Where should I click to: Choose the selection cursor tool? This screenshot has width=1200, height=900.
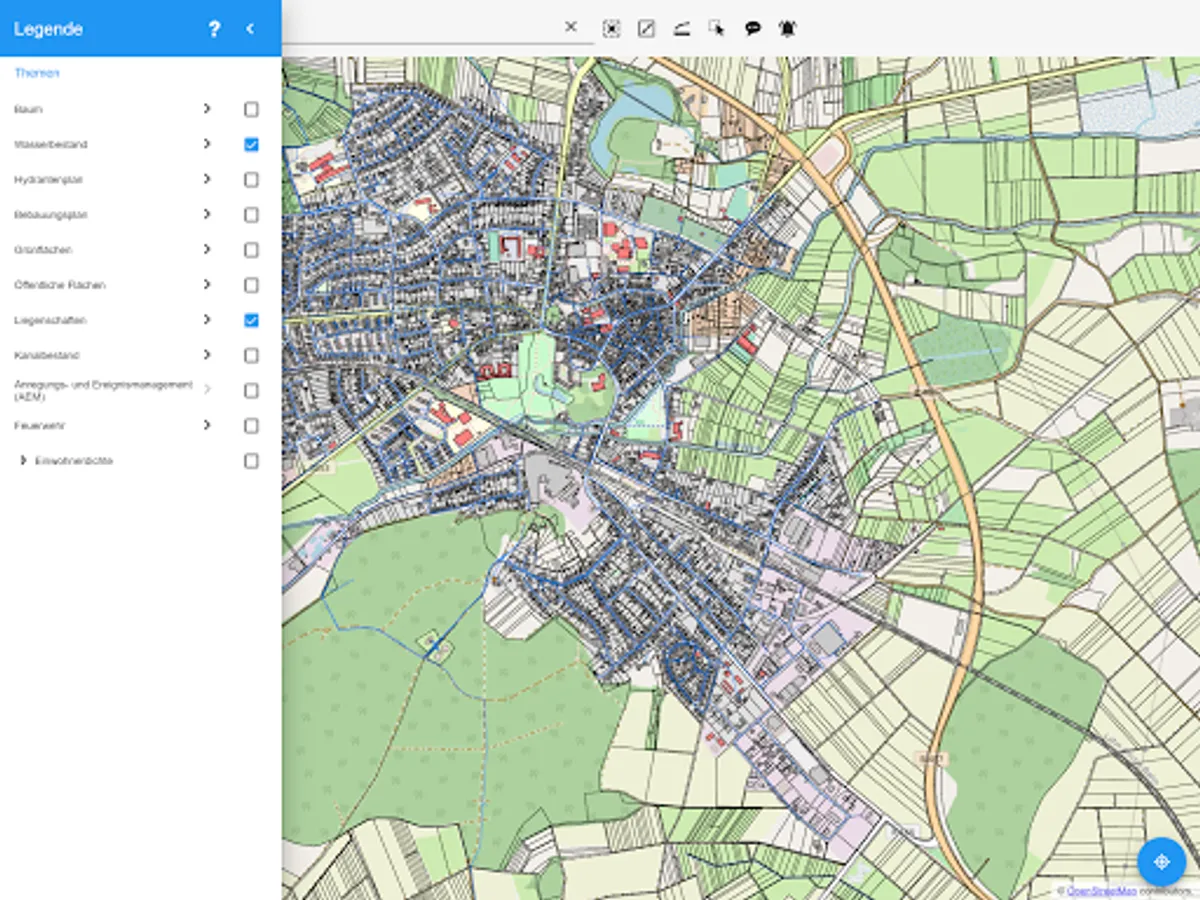(x=716, y=28)
